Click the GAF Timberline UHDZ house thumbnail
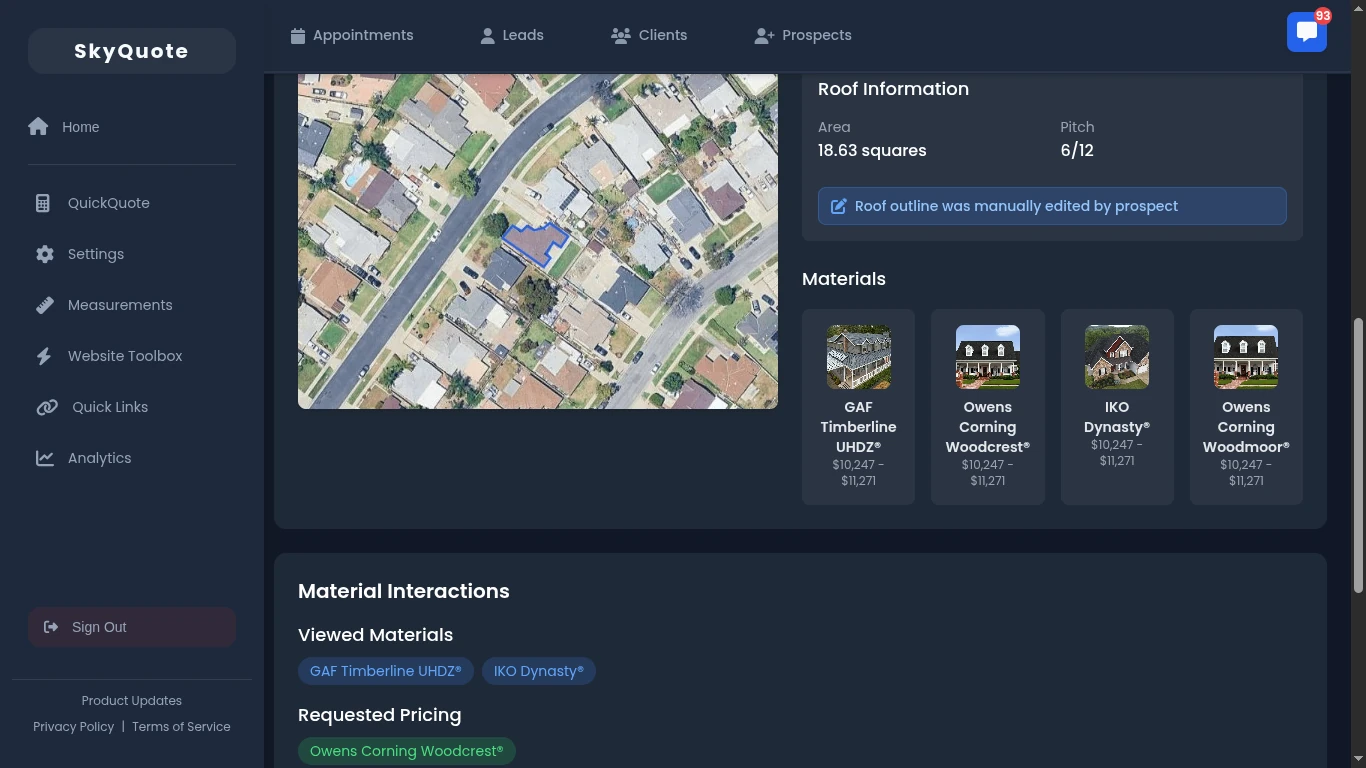Image resolution: width=1366 pixels, height=768 pixels. 859,357
